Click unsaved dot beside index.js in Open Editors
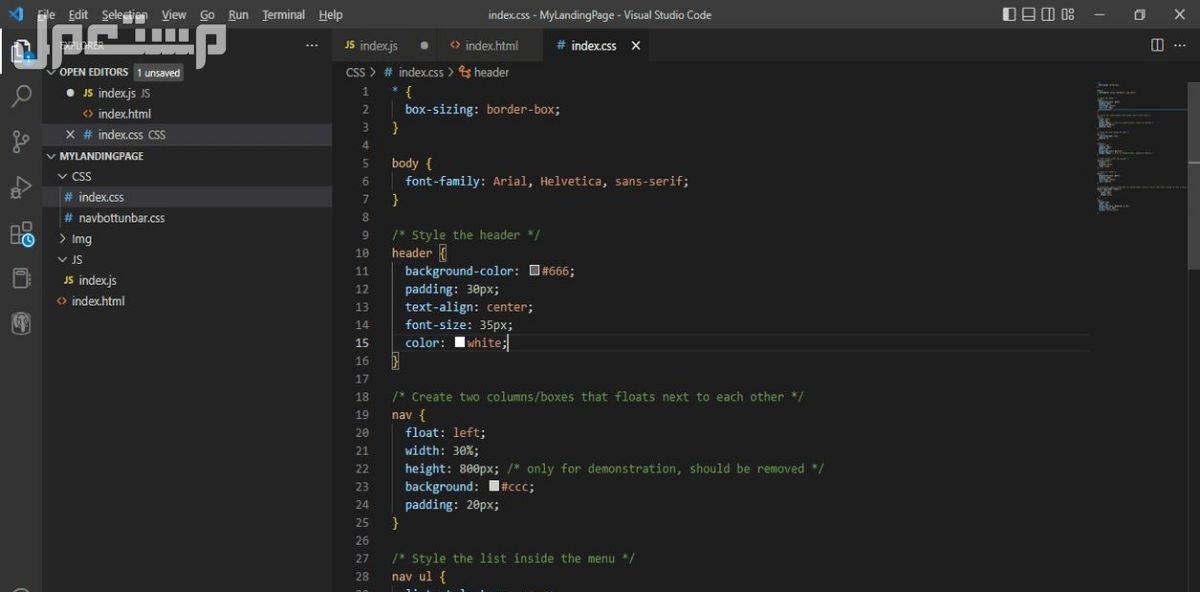Viewport: 1200px width, 592px height. [x=70, y=93]
